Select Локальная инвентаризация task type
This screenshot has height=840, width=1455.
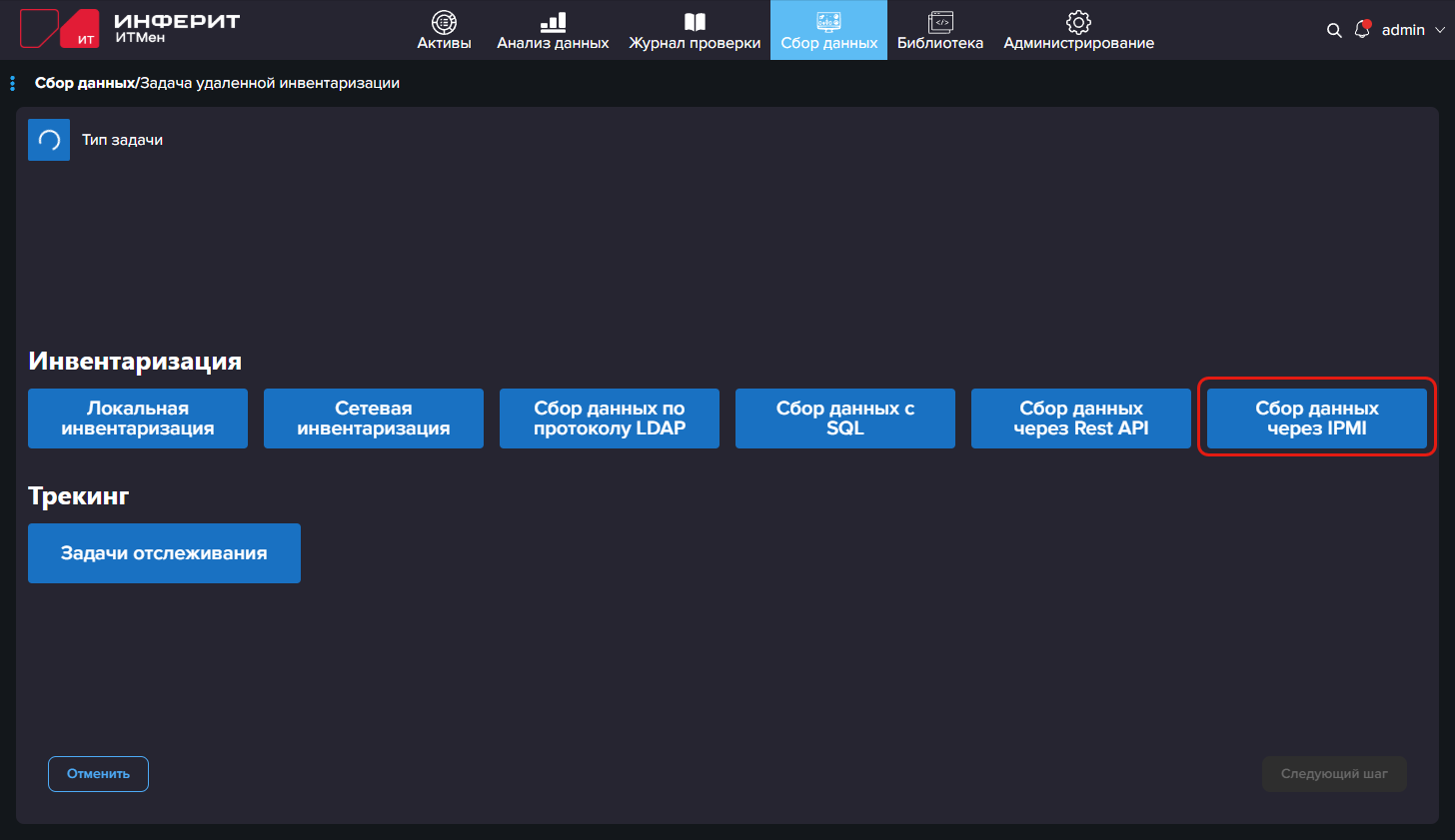pyautogui.click(x=138, y=419)
